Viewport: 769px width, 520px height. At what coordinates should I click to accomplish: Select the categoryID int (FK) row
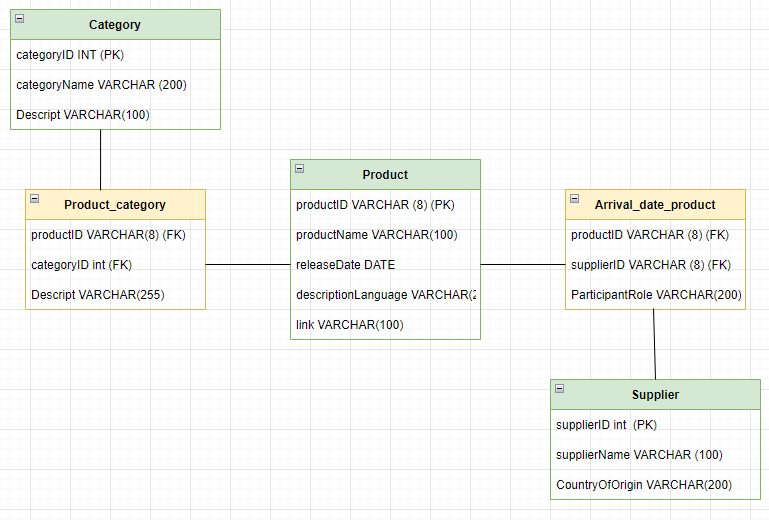[115, 265]
